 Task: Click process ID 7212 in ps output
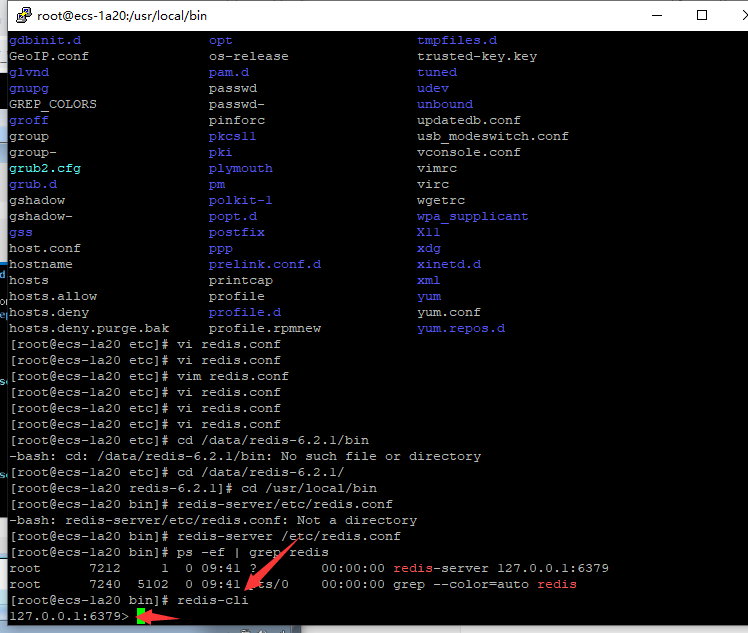click(105, 568)
